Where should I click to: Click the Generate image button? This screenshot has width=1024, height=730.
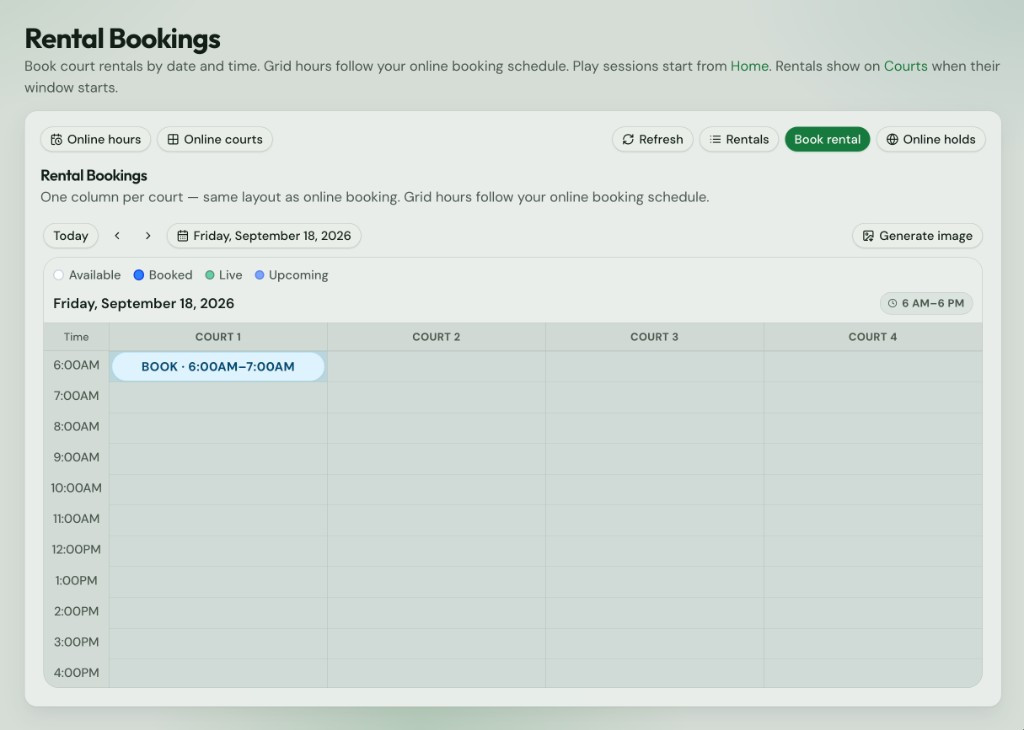pyautogui.click(x=917, y=236)
